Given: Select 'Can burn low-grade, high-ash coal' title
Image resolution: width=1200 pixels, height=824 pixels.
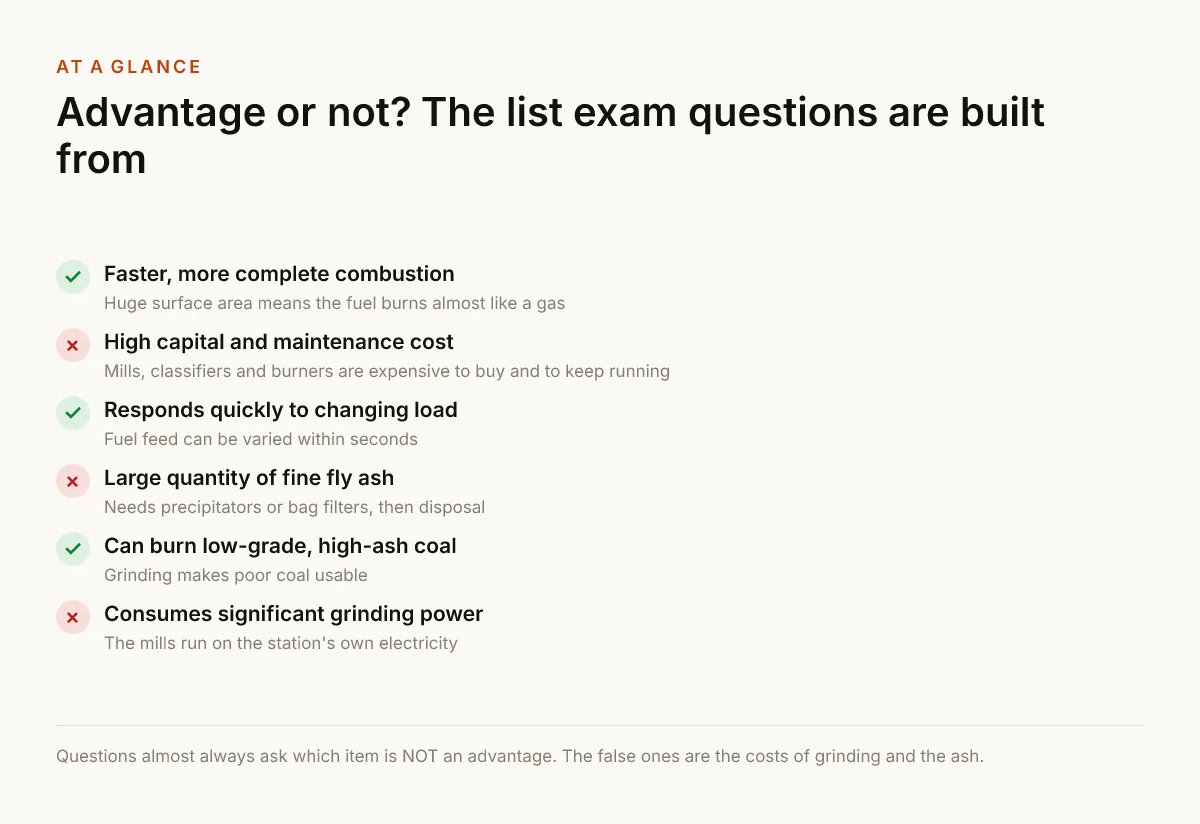Looking at the screenshot, I should [280, 546].
